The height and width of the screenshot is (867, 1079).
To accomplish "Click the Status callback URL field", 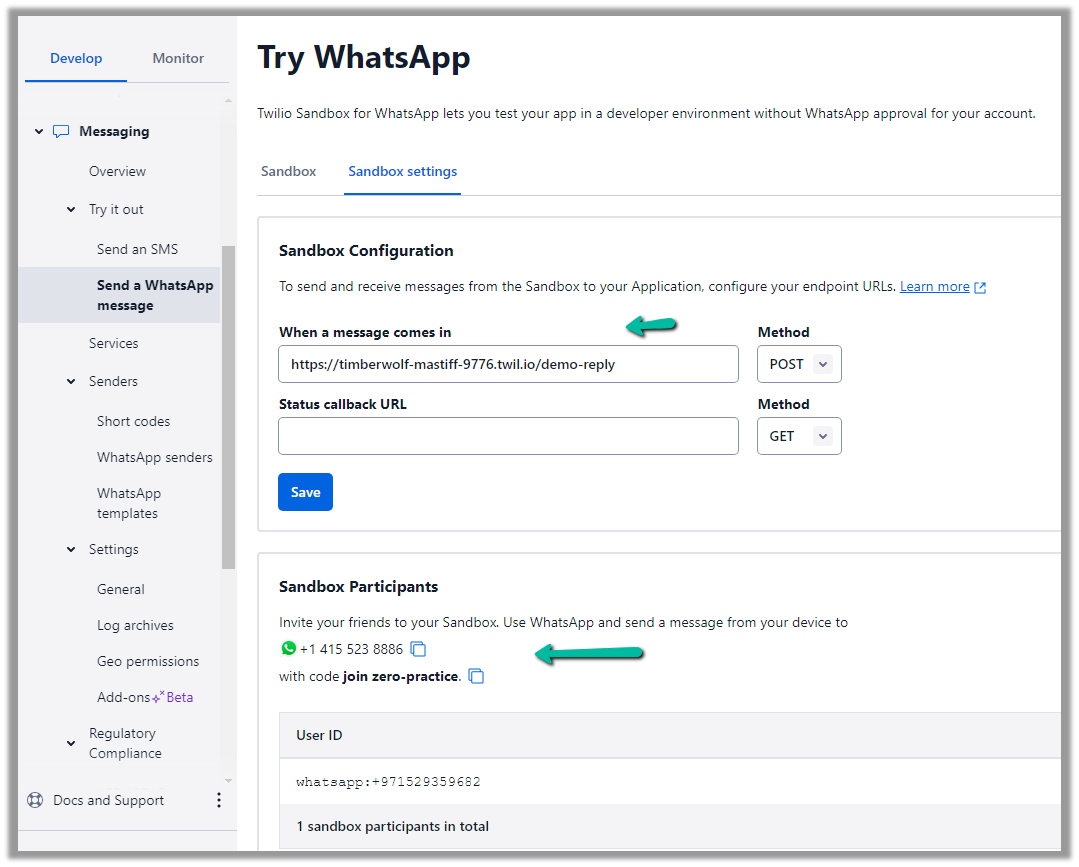I will [x=508, y=436].
